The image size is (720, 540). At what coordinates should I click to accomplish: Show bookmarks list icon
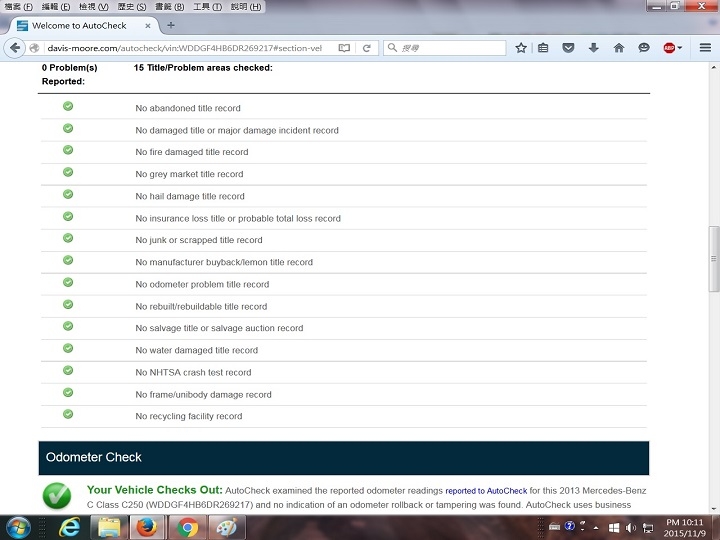(x=543, y=48)
